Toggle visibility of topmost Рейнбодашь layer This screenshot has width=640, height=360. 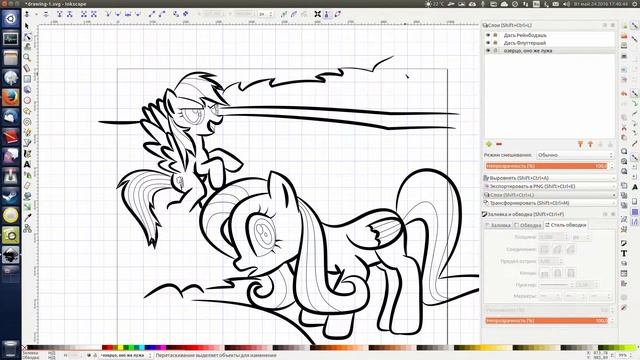[488, 36]
